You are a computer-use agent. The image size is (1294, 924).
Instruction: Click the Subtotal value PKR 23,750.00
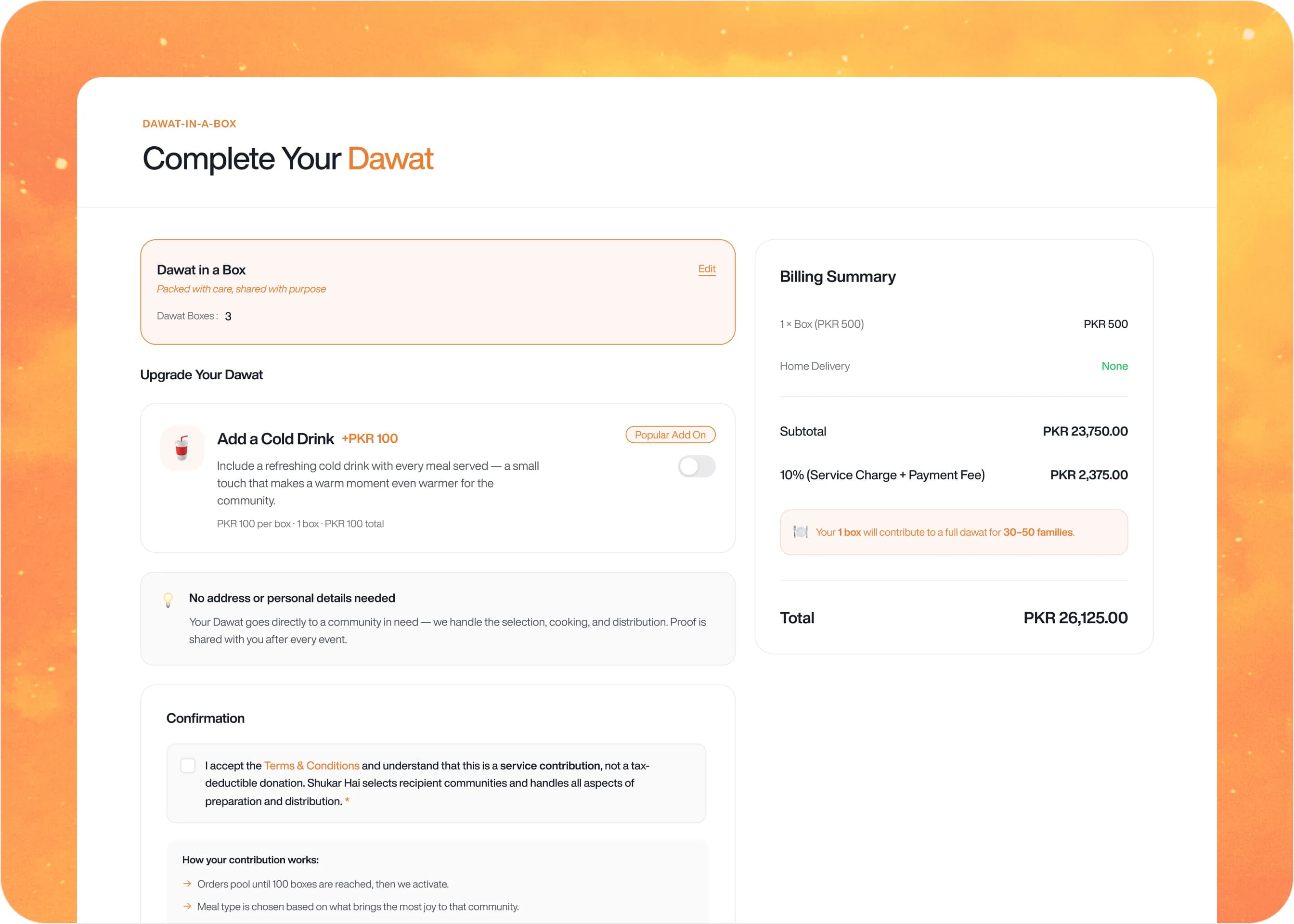1085,431
